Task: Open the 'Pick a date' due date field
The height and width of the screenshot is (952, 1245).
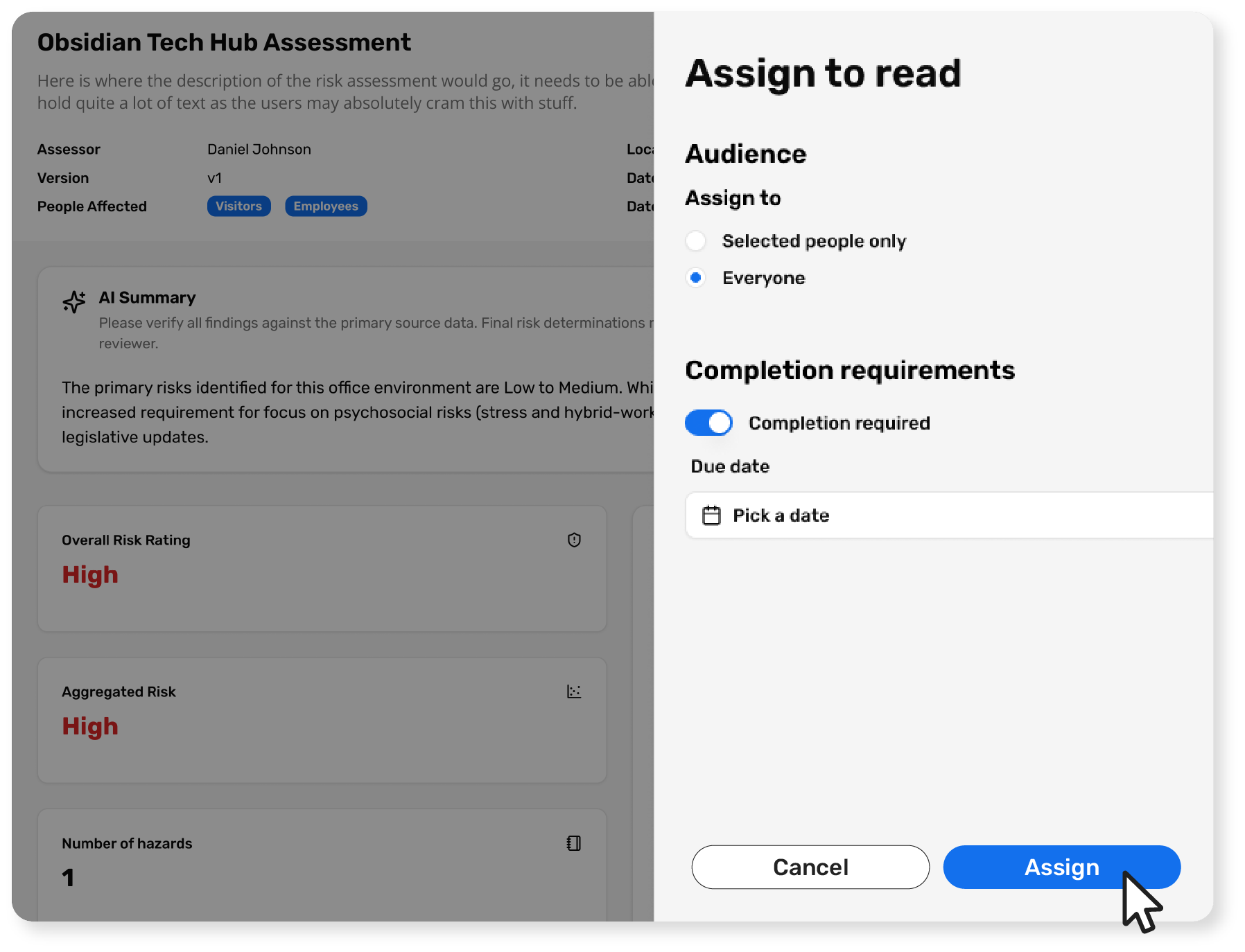Action: pyautogui.click(x=949, y=515)
